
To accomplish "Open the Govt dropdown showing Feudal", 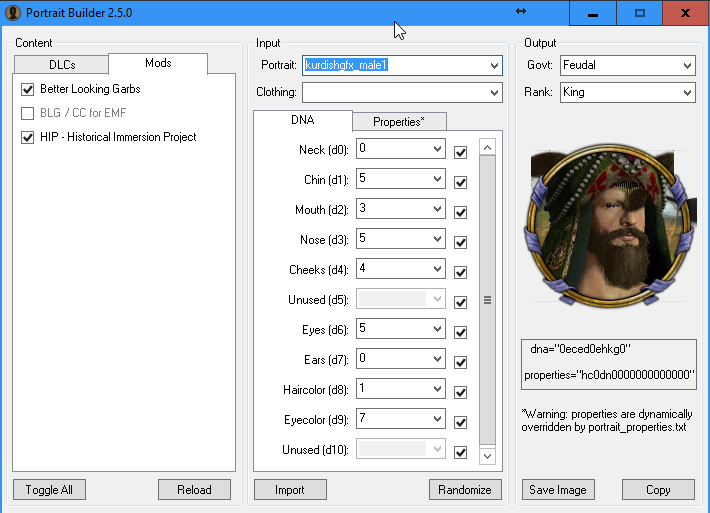I will (687, 66).
